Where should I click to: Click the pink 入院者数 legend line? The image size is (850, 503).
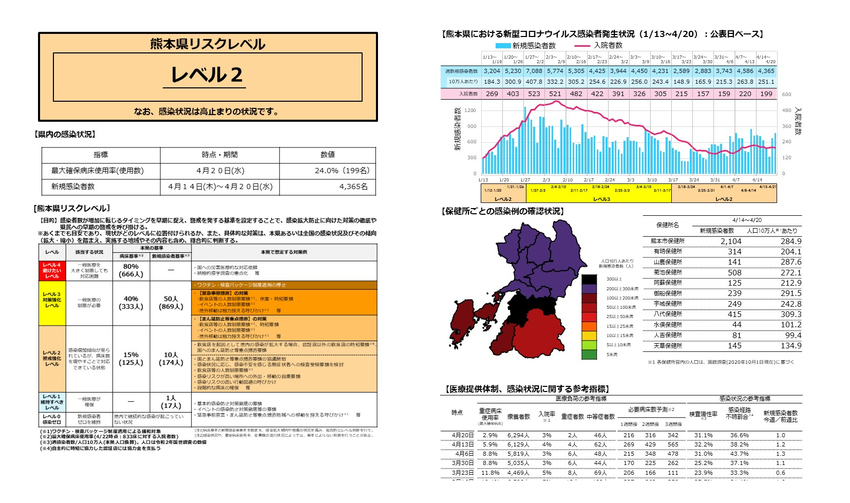[583, 46]
